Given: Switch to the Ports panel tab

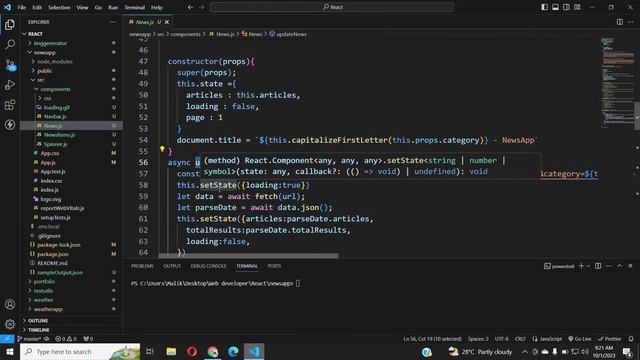Looking at the screenshot, I should 274,266.
